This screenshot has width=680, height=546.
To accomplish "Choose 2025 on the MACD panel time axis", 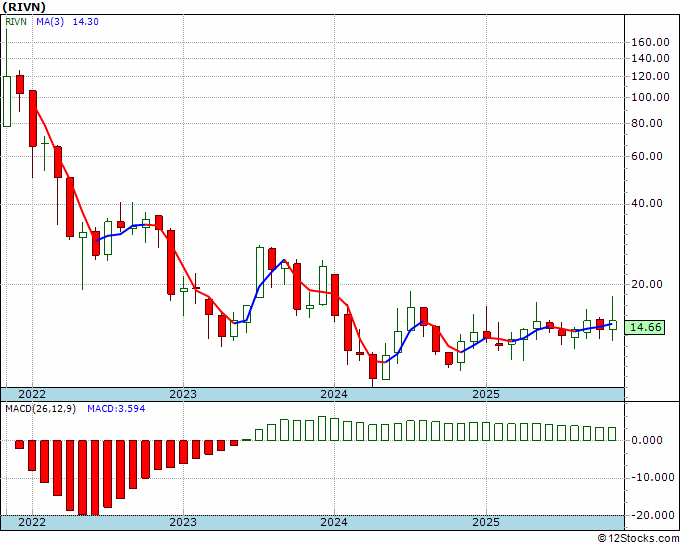I will [x=486, y=522].
